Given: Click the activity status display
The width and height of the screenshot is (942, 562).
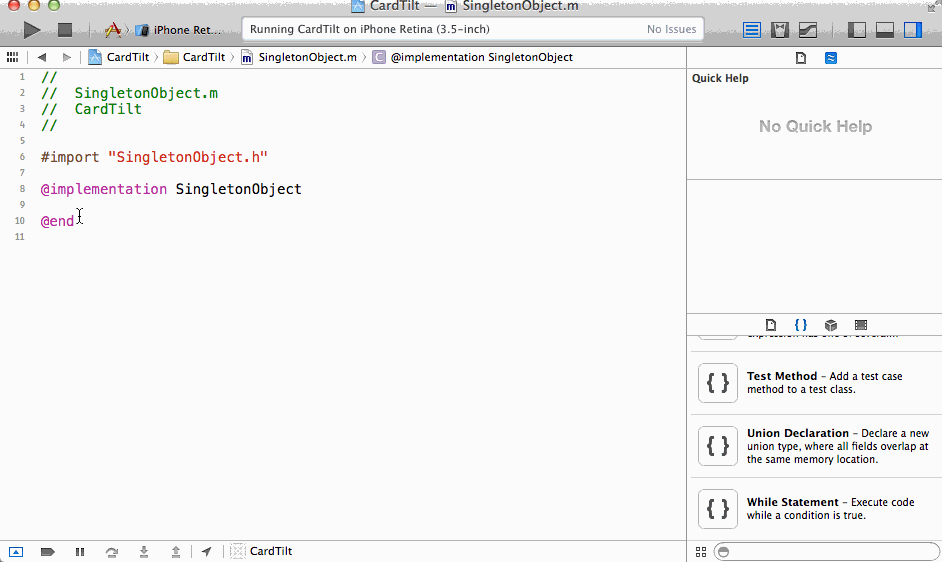Looking at the screenshot, I should coord(473,29).
